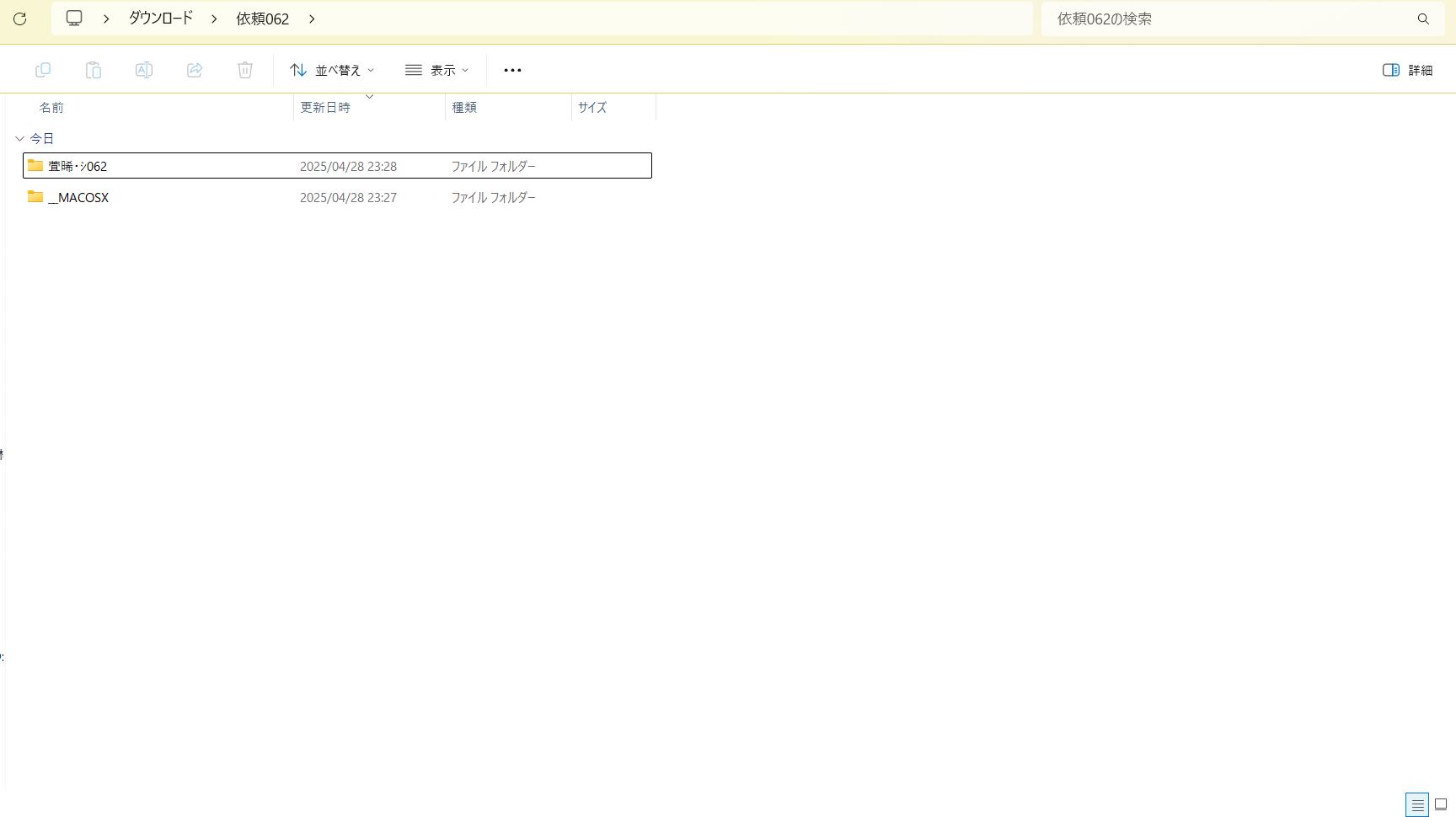Switch to large thumbnails view layout
This screenshot has height=817, width=1456.
pos(1441,805)
